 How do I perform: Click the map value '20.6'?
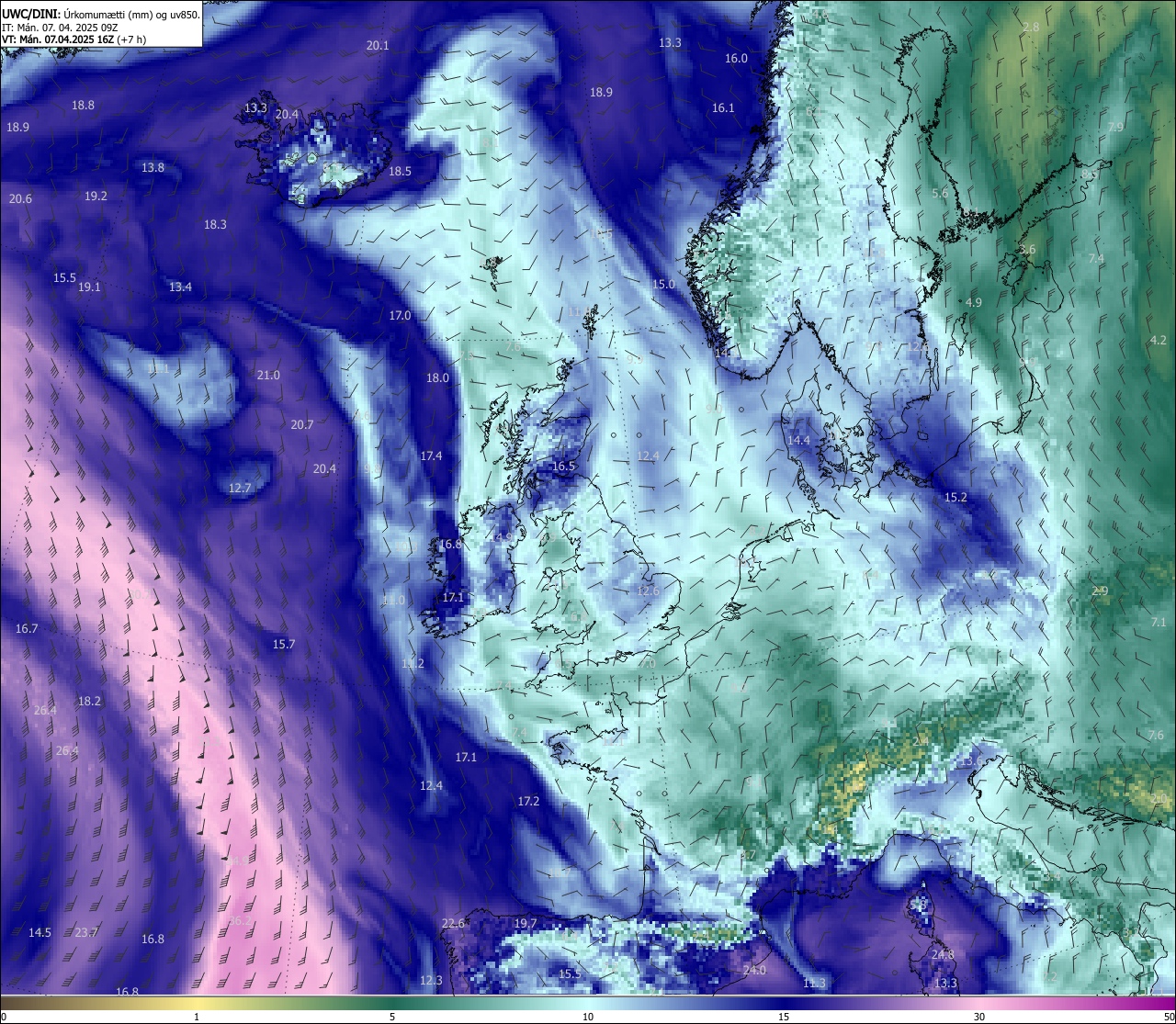point(20,199)
